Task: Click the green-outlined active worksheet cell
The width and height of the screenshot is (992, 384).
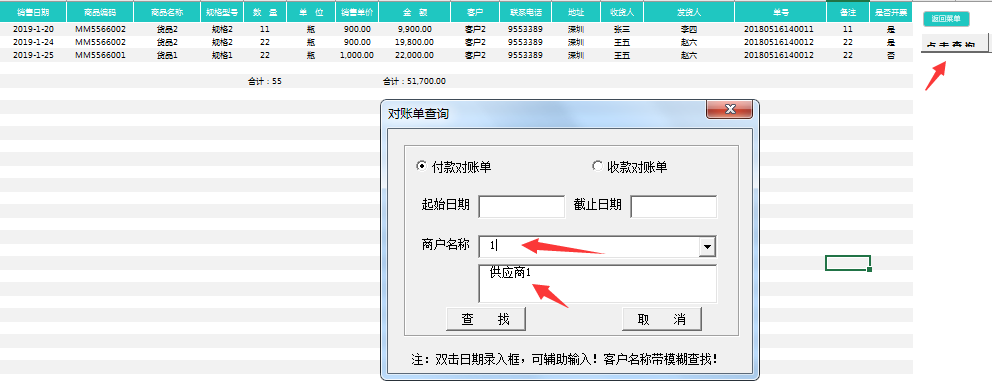Action: coord(848,263)
